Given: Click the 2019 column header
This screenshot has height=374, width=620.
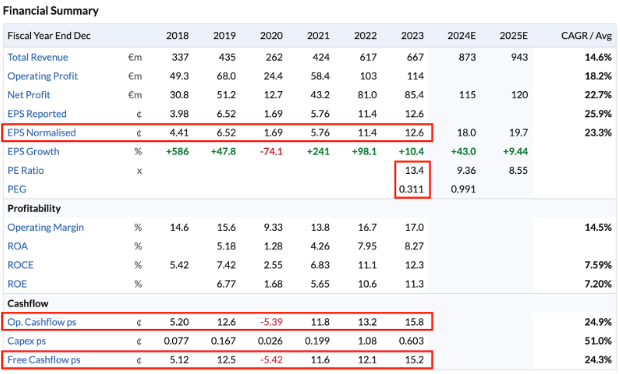Looking at the screenshot, I should click(x=224, y=36).
